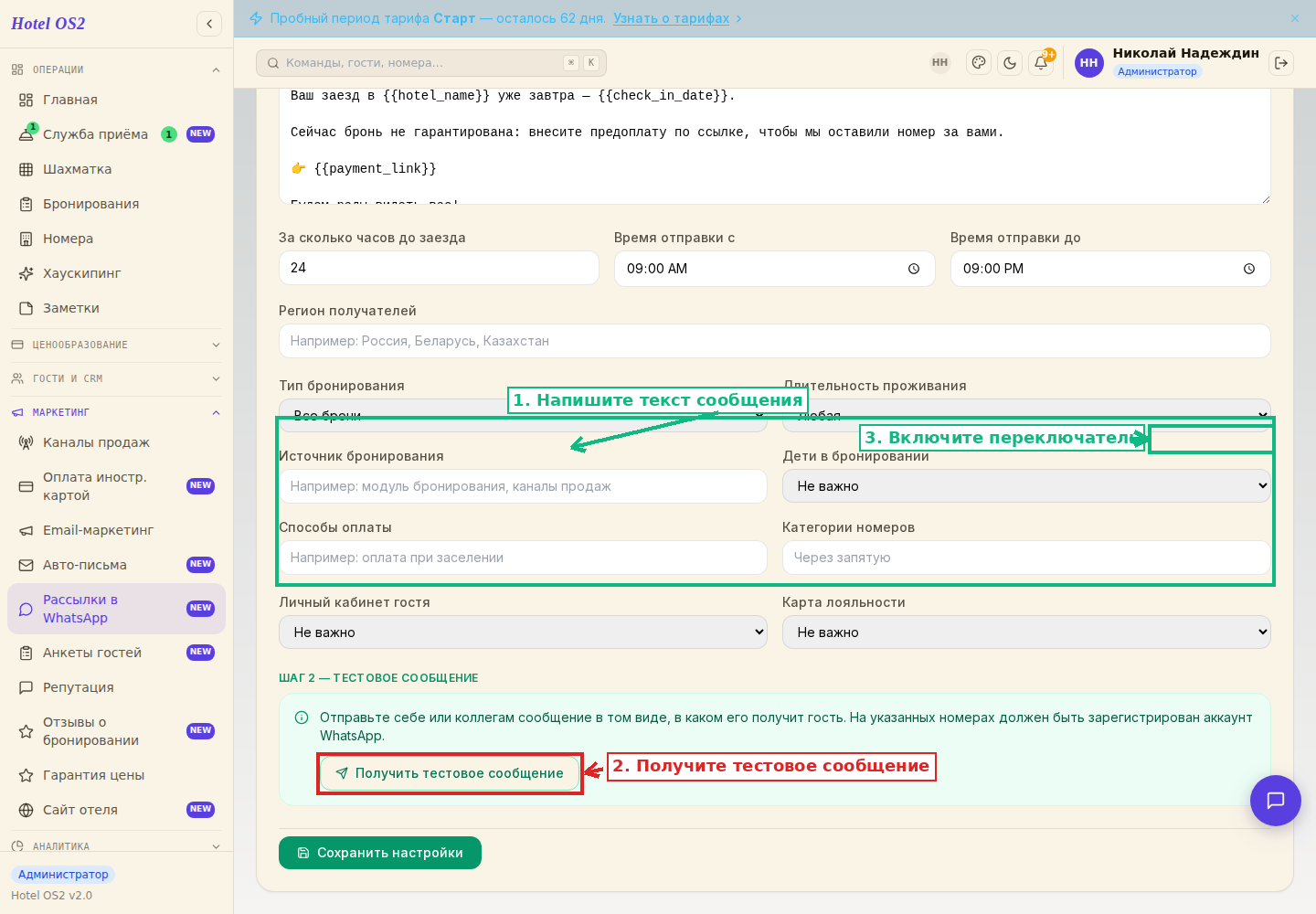Follow the 'Узнать о тарифах' link
1316x914 pixels.
point(671,18)
